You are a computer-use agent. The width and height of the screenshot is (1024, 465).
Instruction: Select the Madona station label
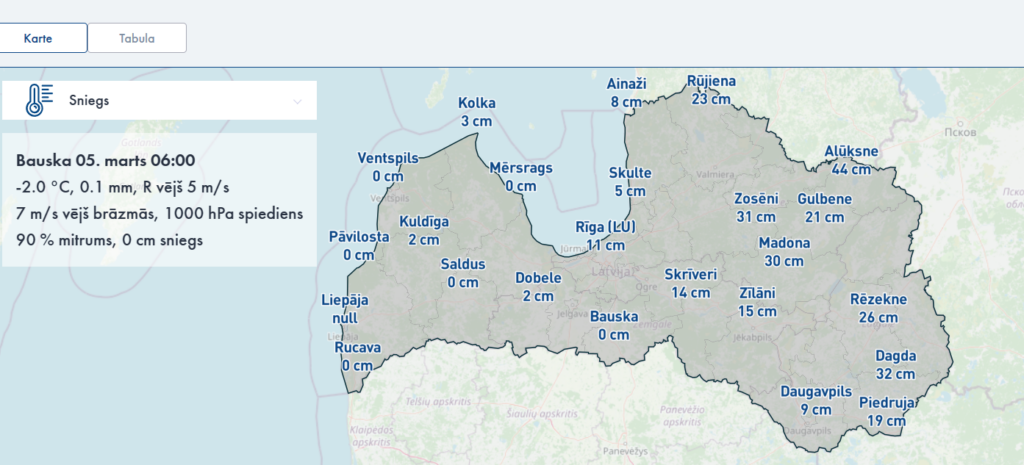click(x=784, y=252)
